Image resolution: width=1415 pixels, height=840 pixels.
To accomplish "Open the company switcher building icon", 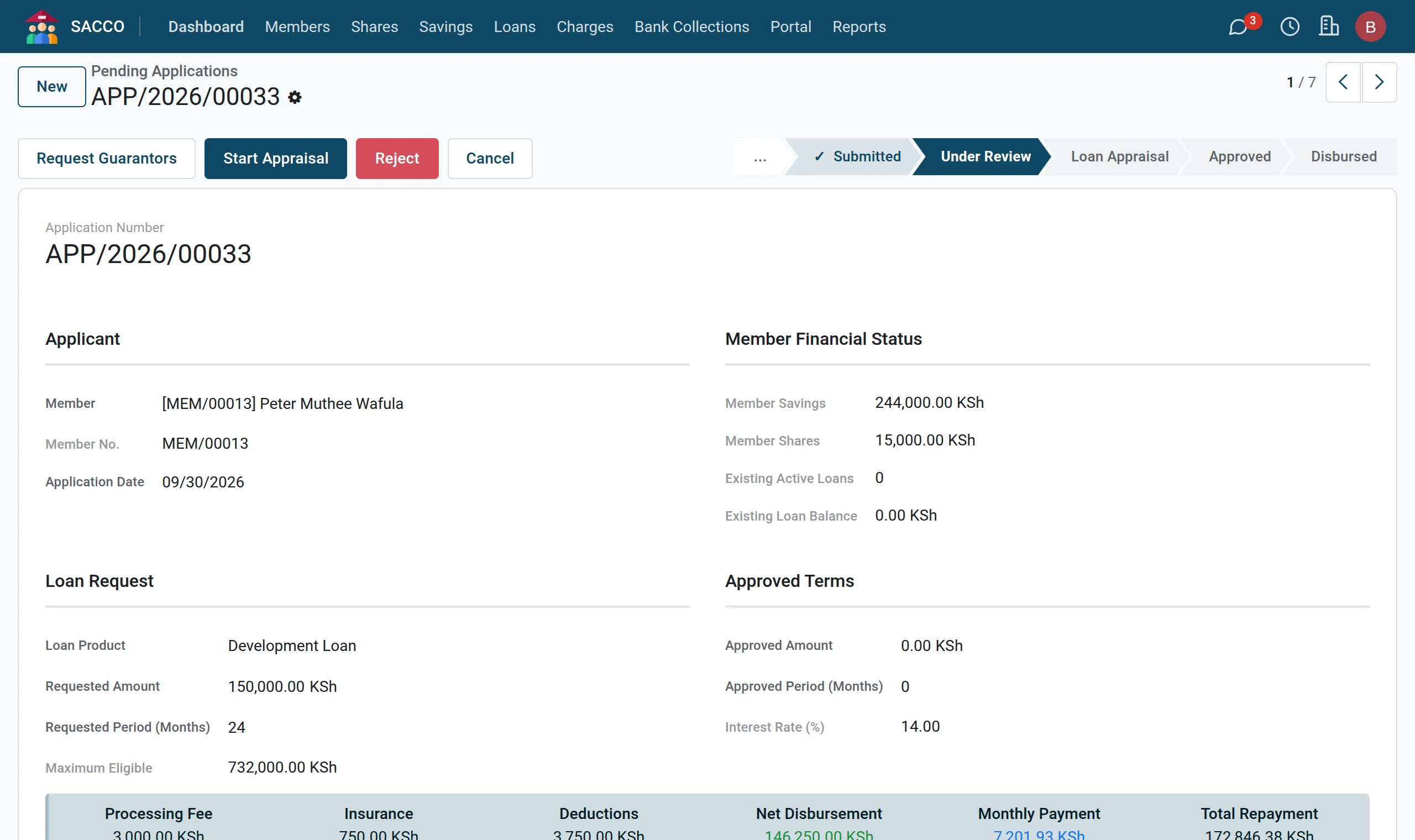I will tap(1329, 27).
